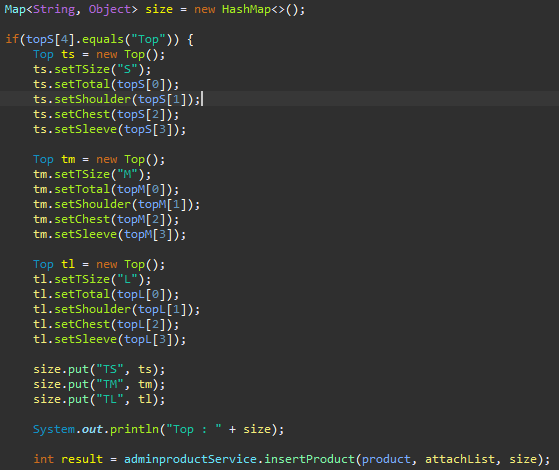Click 'ts.setShoulder(topS[1]);' line
559x470 pixels.
click(117, 99)
